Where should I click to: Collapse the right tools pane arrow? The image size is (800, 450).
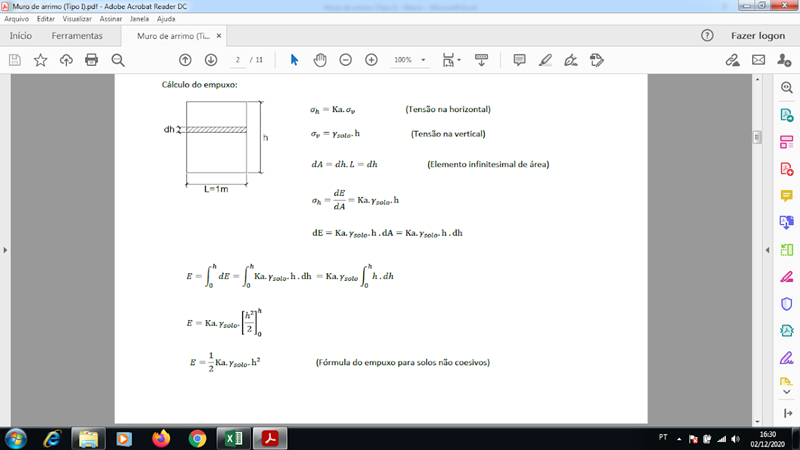(767, 250)
